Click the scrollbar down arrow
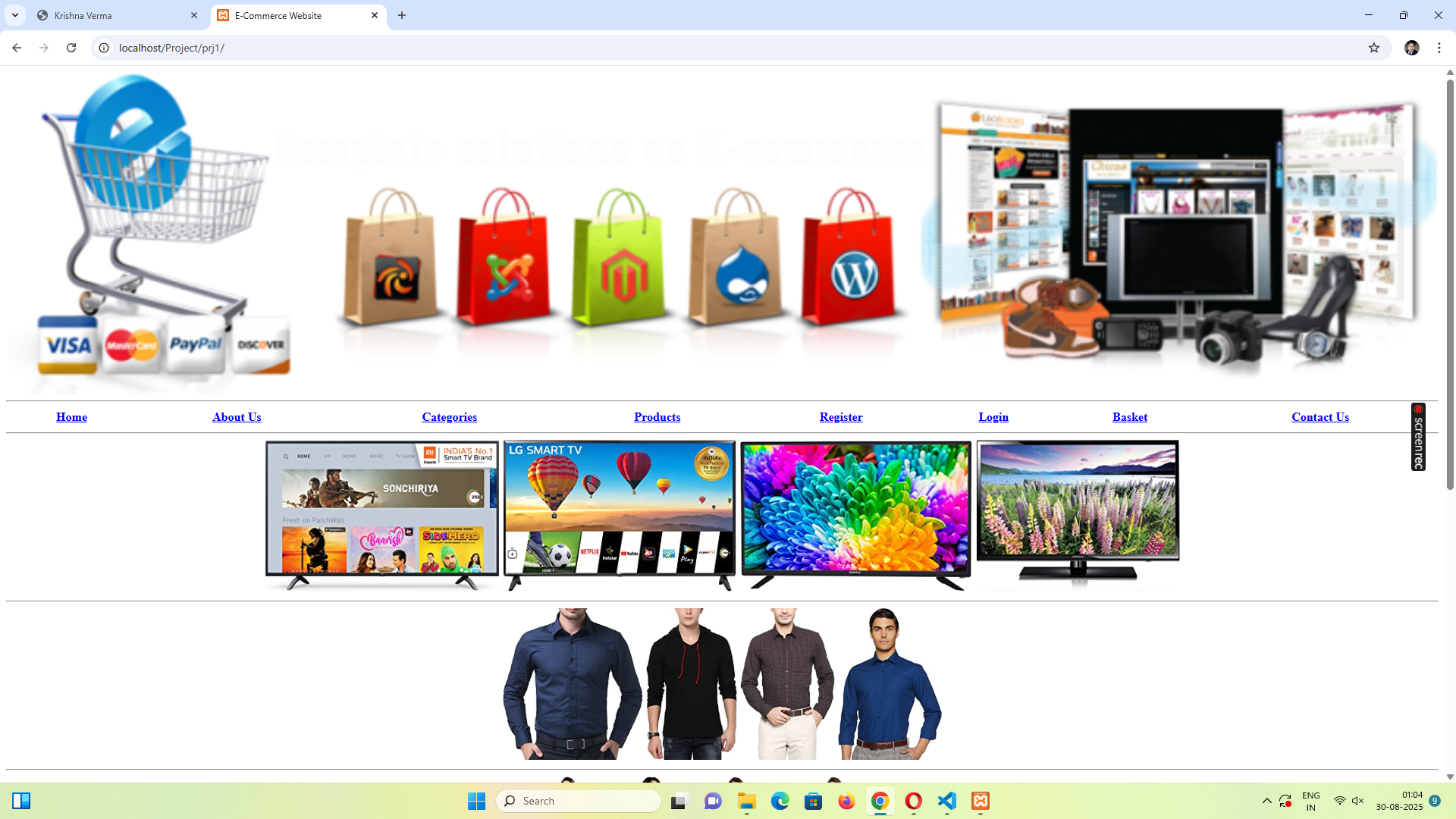 pyautogui.click(x=1450, y=777)
